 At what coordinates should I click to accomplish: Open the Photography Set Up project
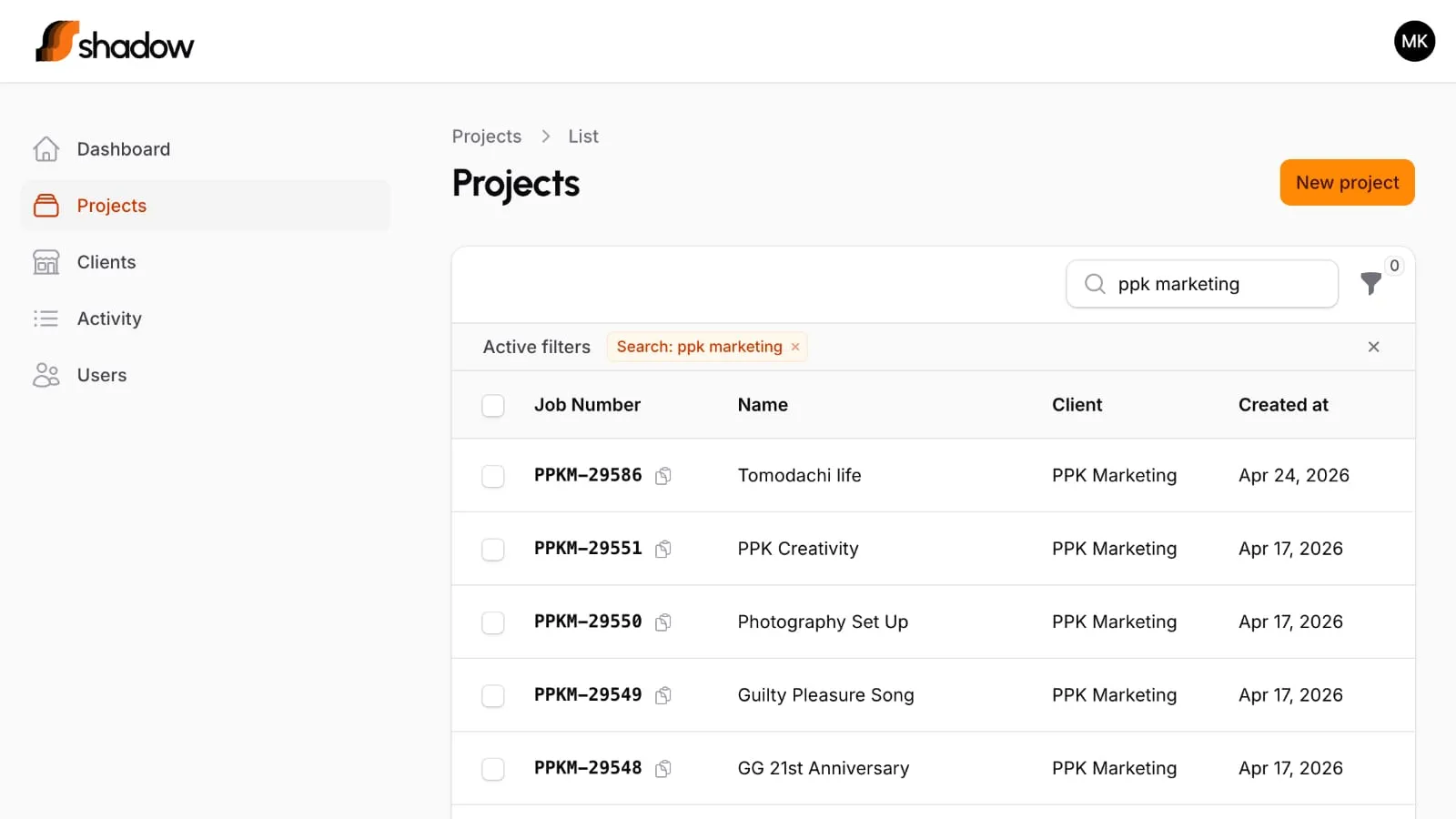coord(823,622)
